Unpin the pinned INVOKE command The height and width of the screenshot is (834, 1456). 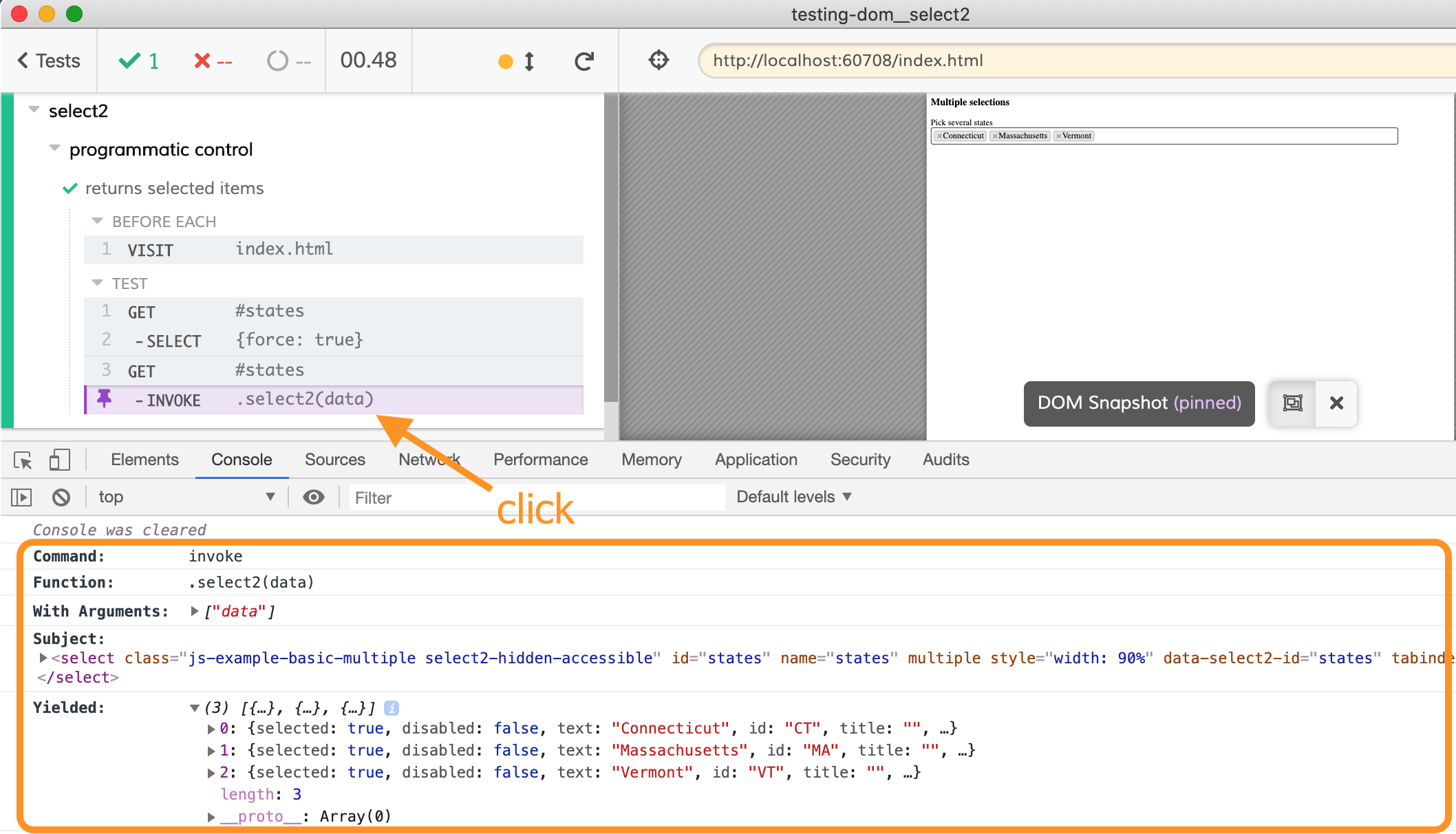105,399
